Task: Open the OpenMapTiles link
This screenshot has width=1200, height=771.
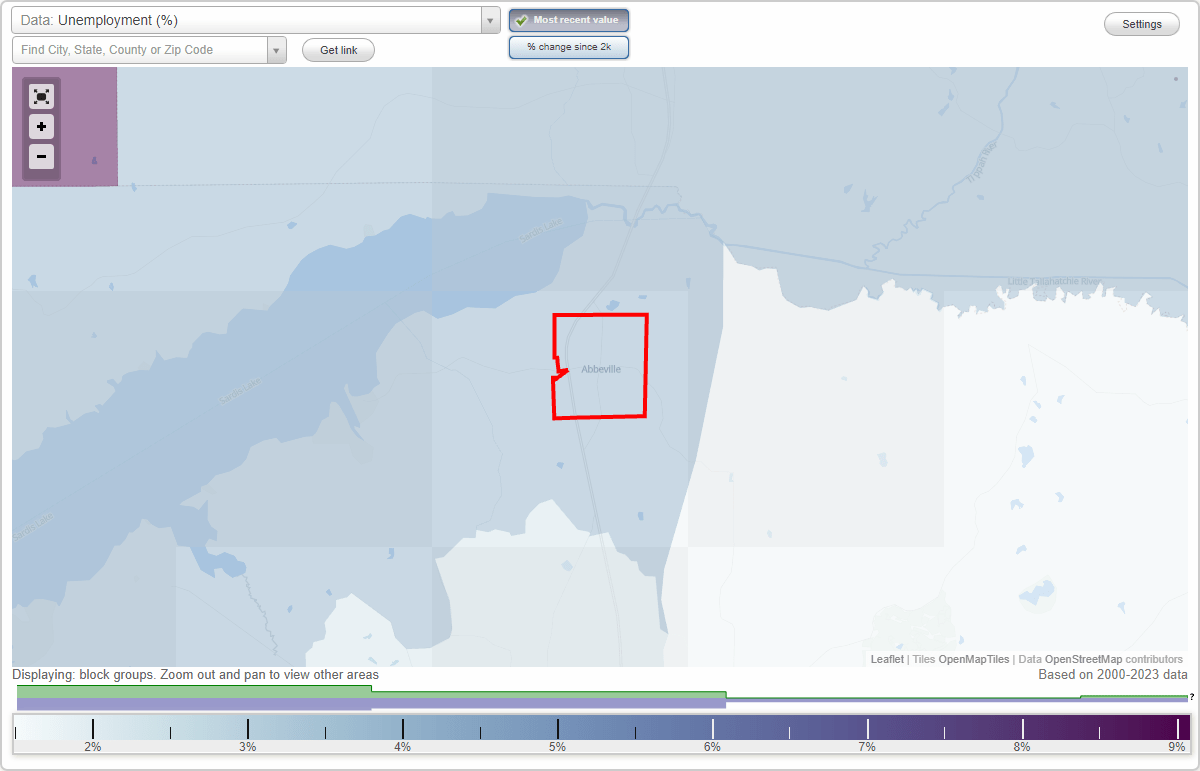Action: tap(974, 659)
